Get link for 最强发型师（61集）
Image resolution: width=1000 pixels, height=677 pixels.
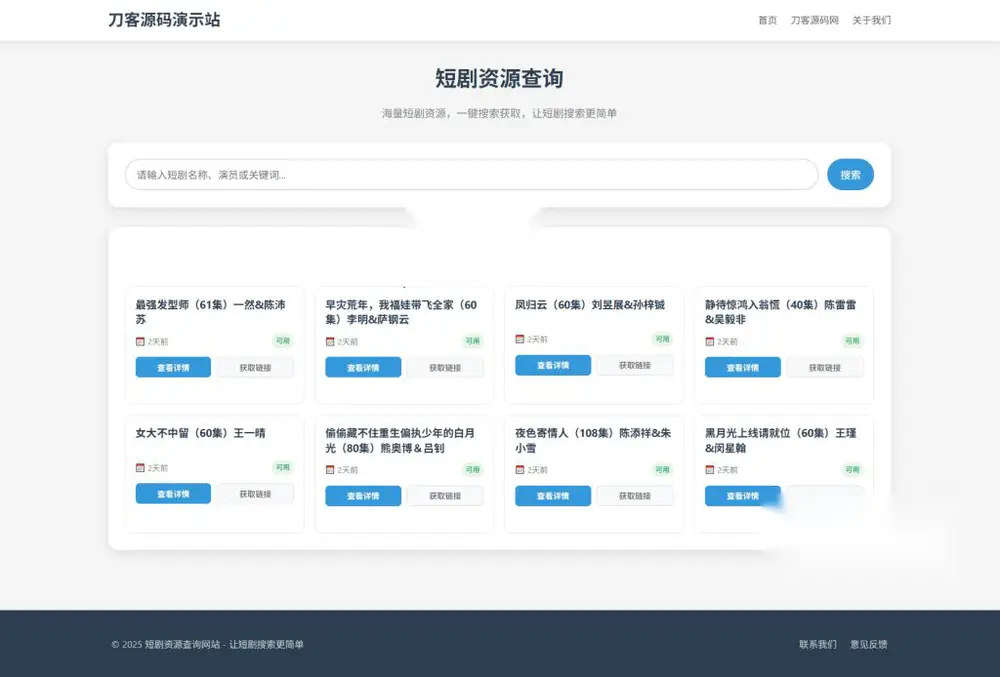(255, 367)
